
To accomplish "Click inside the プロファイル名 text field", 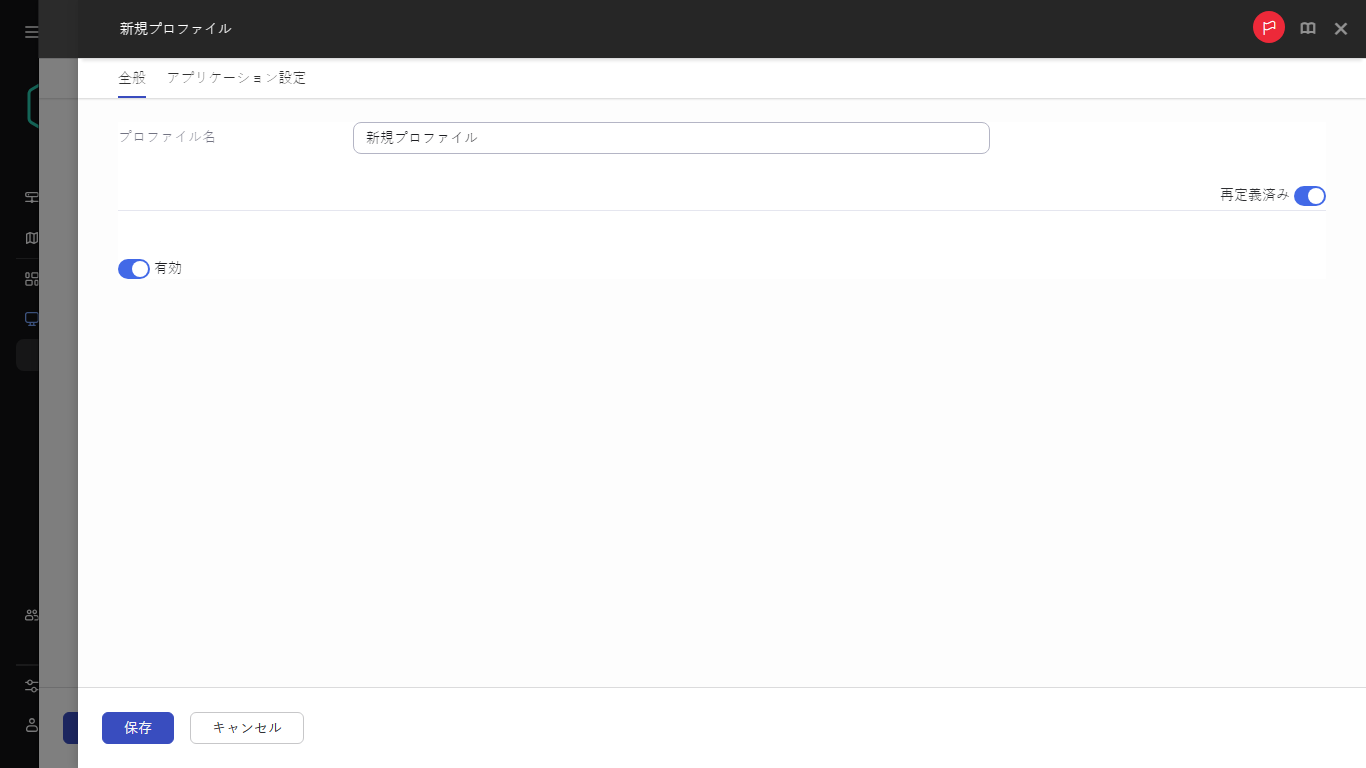I will pyautogui.click(x=670, y=137).
